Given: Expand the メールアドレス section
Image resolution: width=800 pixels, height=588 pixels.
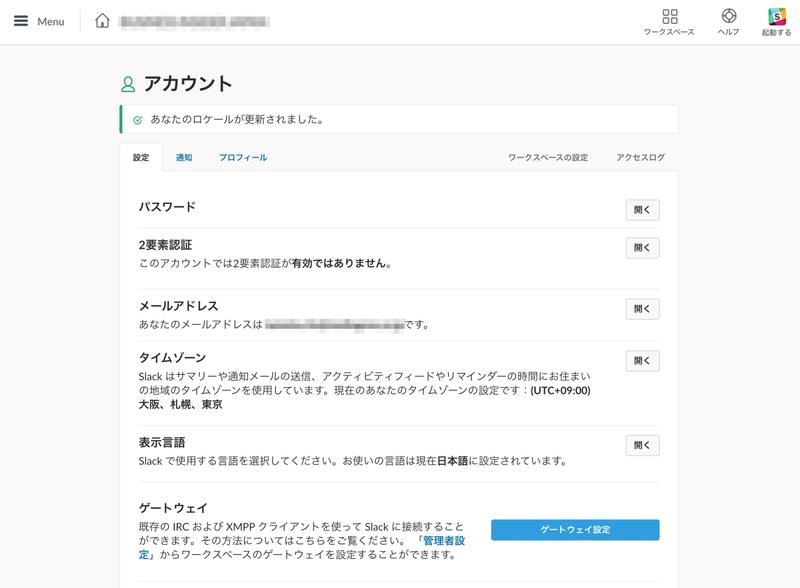Looking at the screenshot, I should pos(642,309).
